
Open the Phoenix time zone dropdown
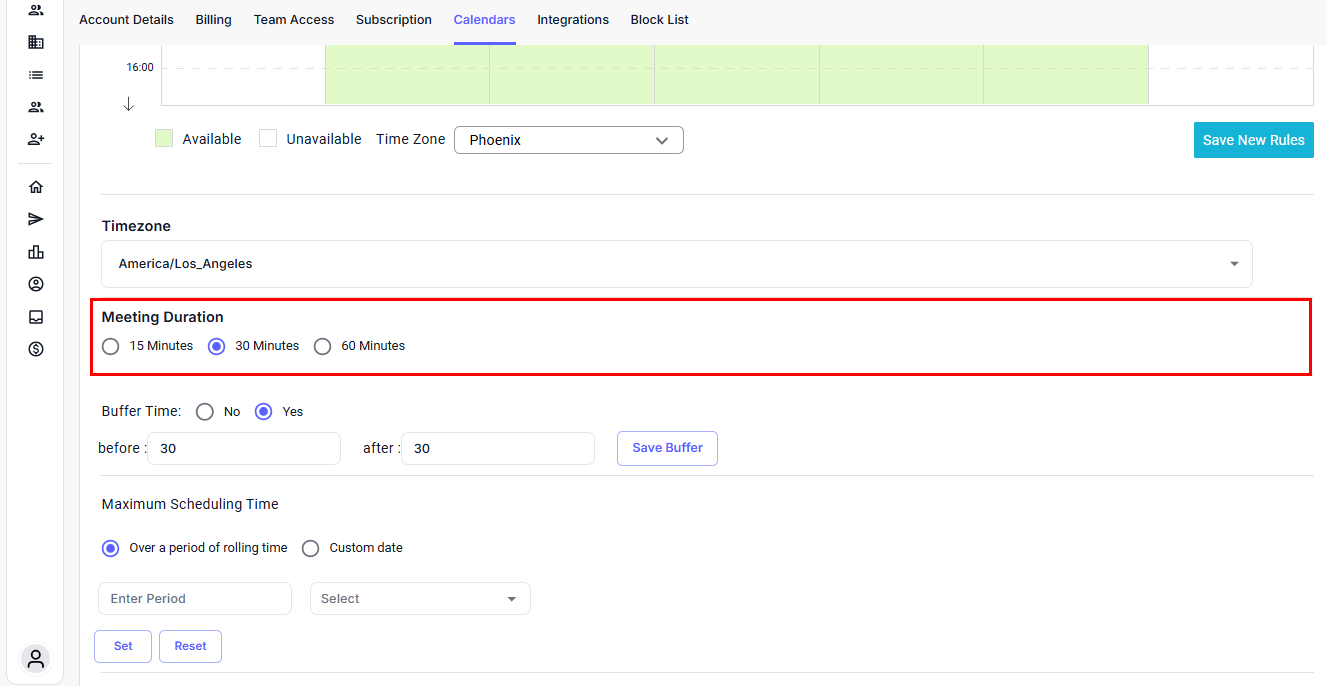568,140
